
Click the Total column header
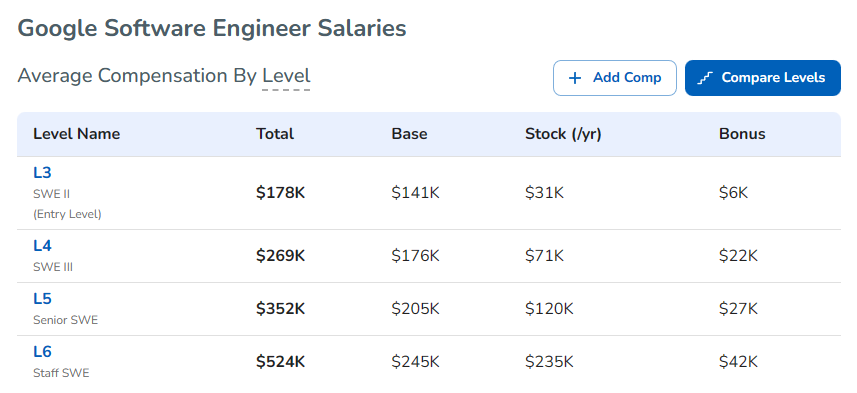coord(275,134)
